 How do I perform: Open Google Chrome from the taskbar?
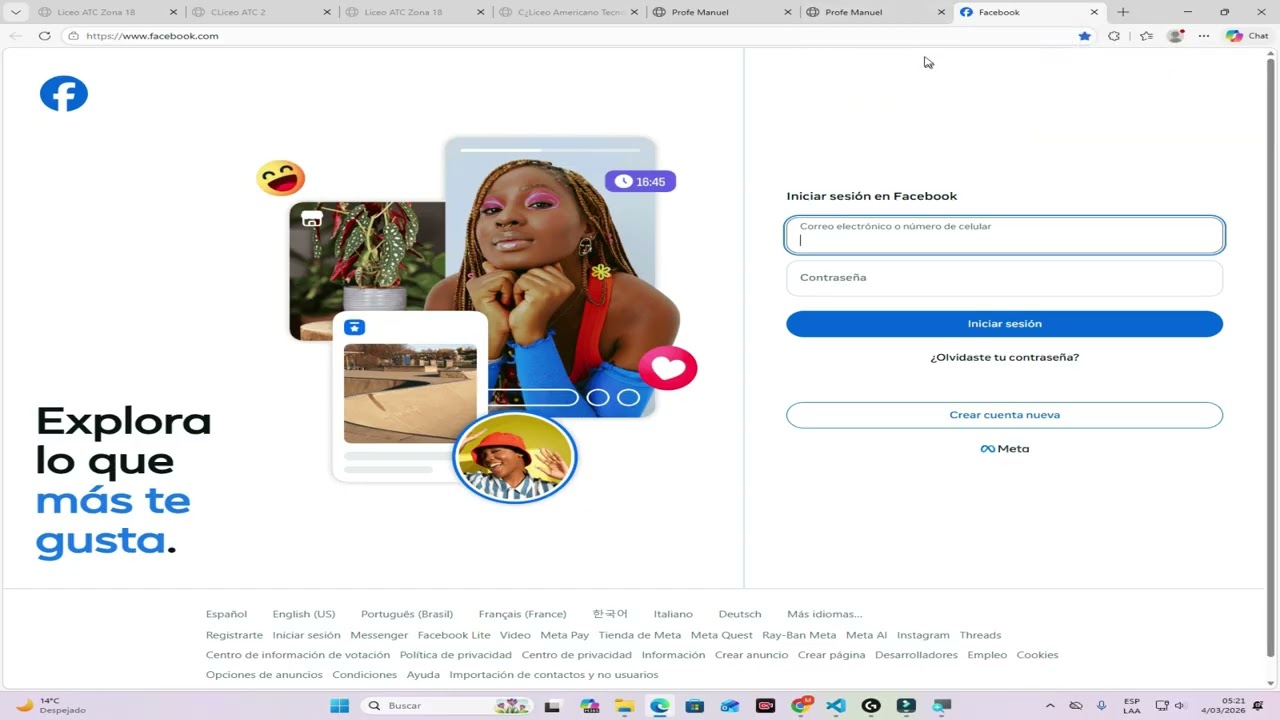pos(801,706)
